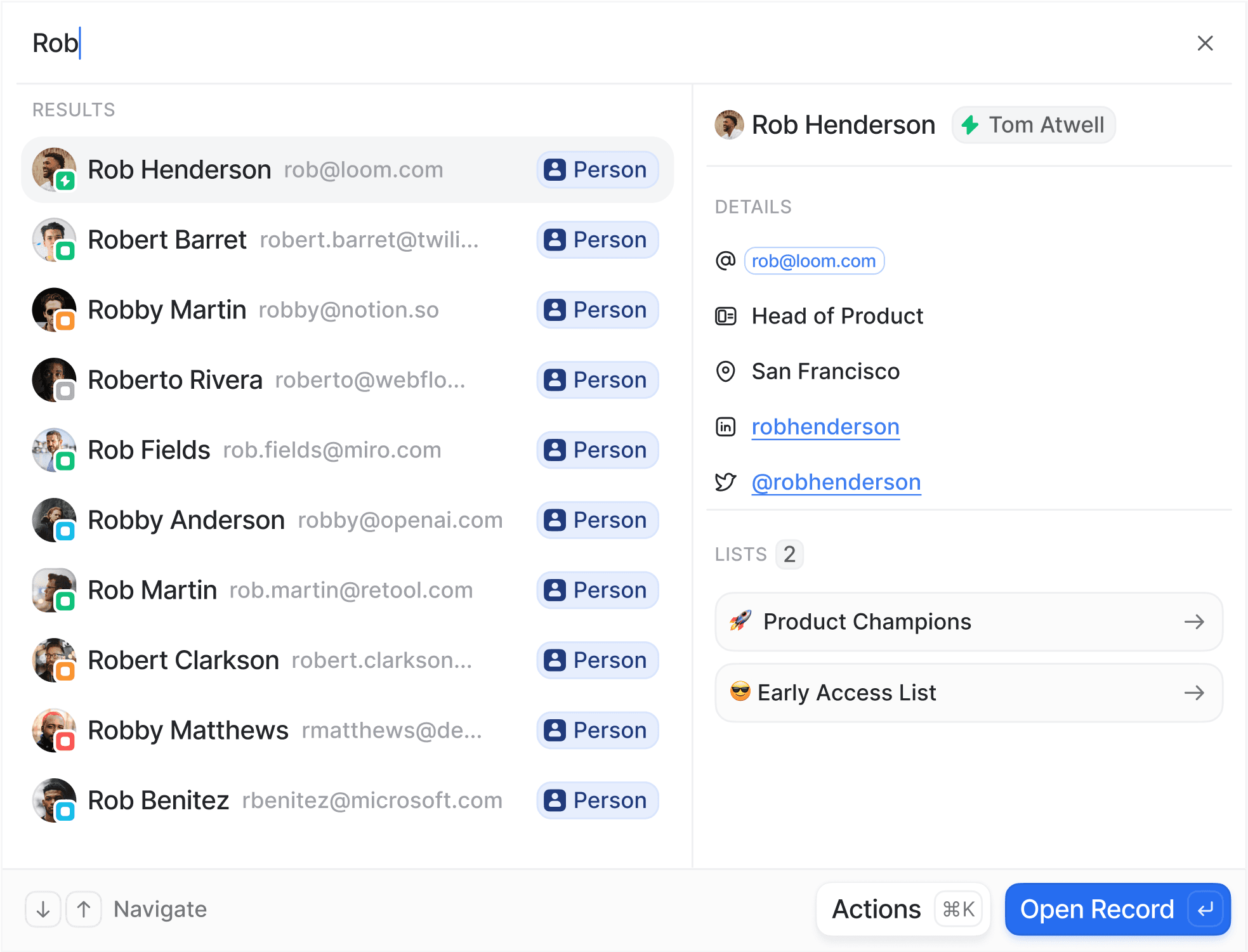1248x952 pixels.
Task: Click the rob@loom.com email chip
Action: point(813,261)
